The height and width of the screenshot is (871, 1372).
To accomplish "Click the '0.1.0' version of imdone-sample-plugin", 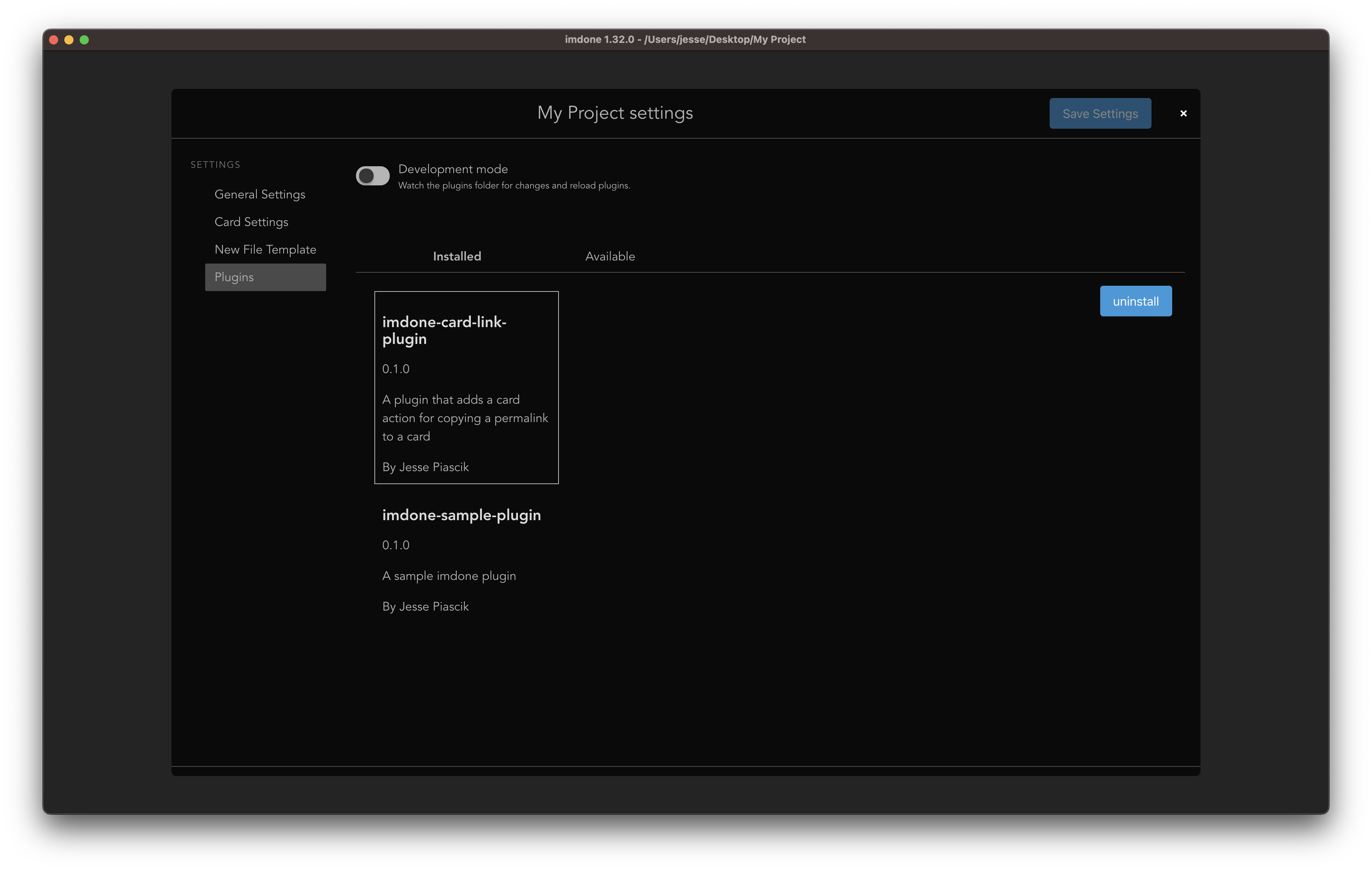I will click(396, 545).
